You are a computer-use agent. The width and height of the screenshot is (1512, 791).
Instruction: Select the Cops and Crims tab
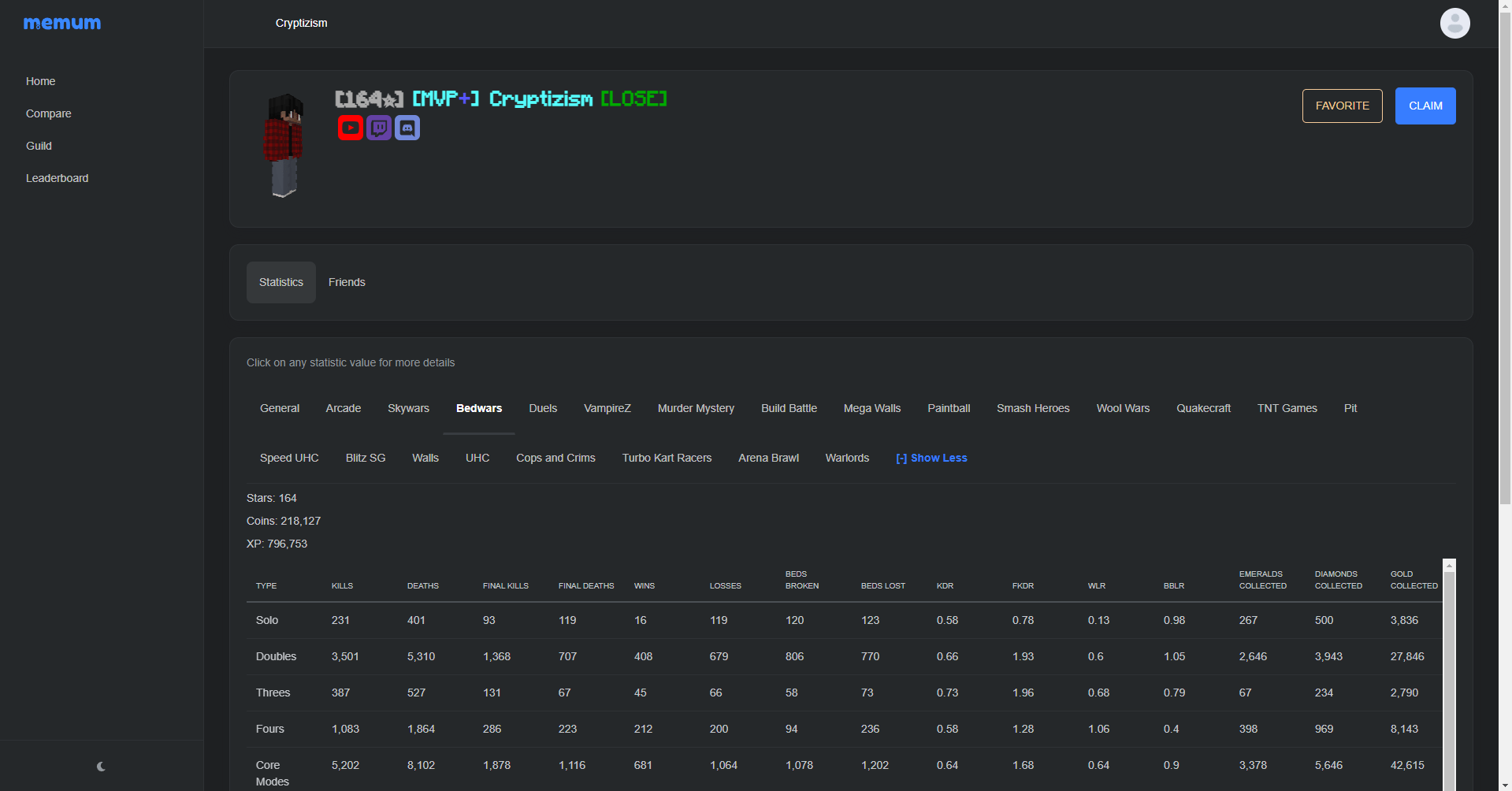(x=555, y=458)
